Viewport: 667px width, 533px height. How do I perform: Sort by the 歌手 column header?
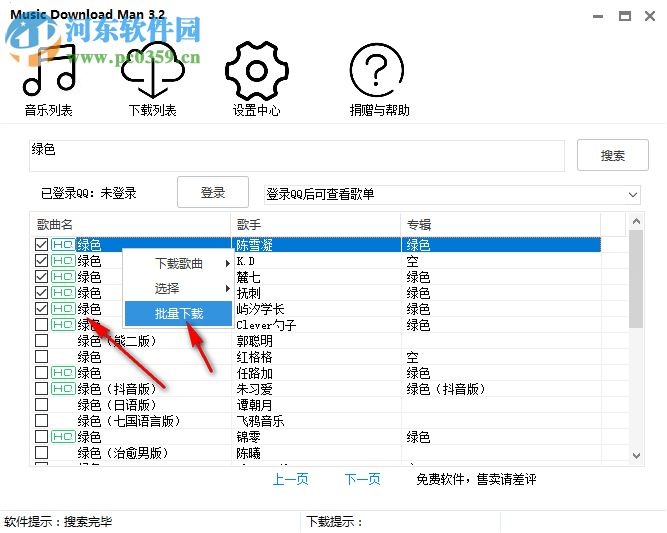[x=316, y=224]
